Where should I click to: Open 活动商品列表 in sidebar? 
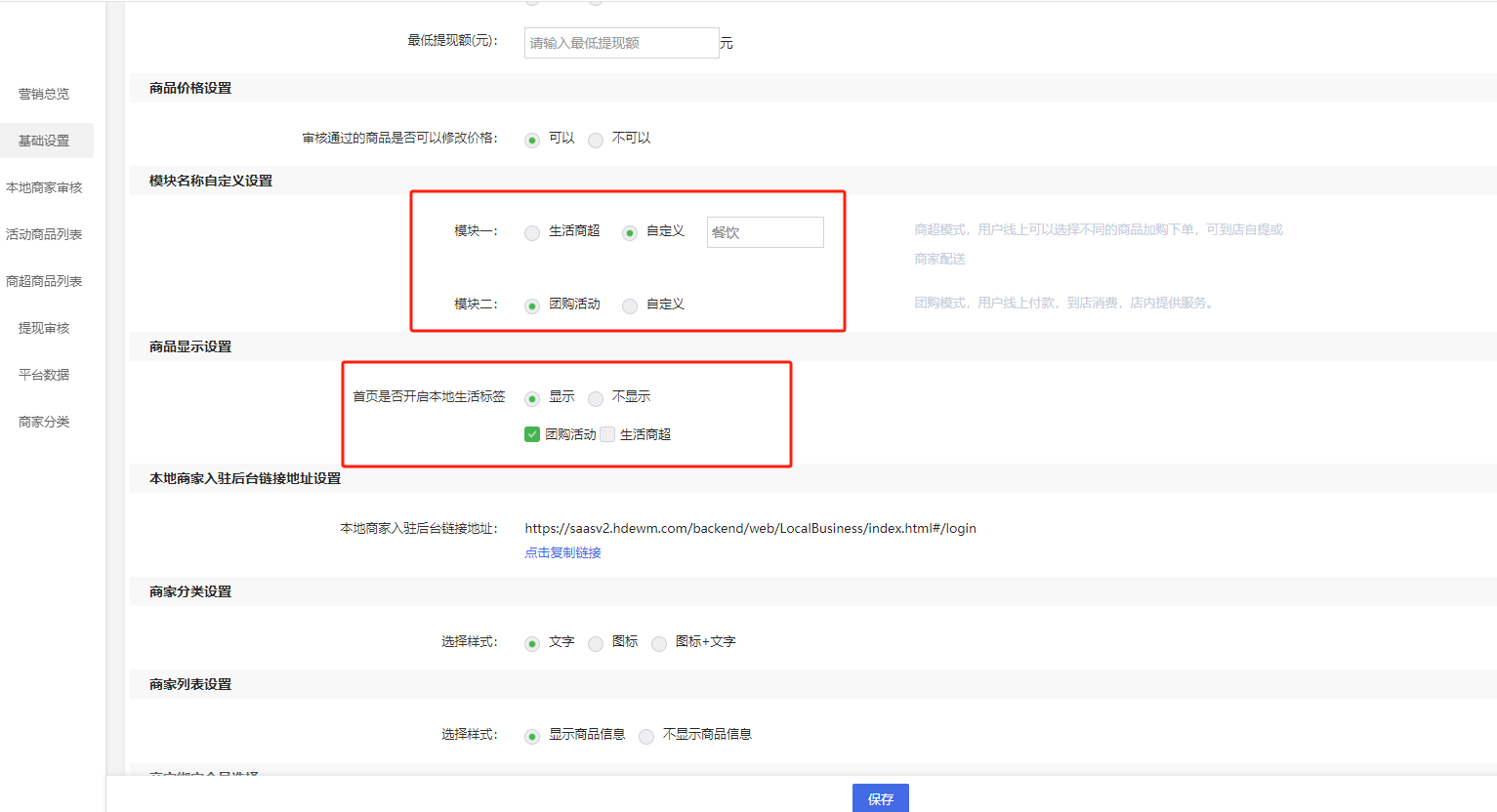coord(44,234)
